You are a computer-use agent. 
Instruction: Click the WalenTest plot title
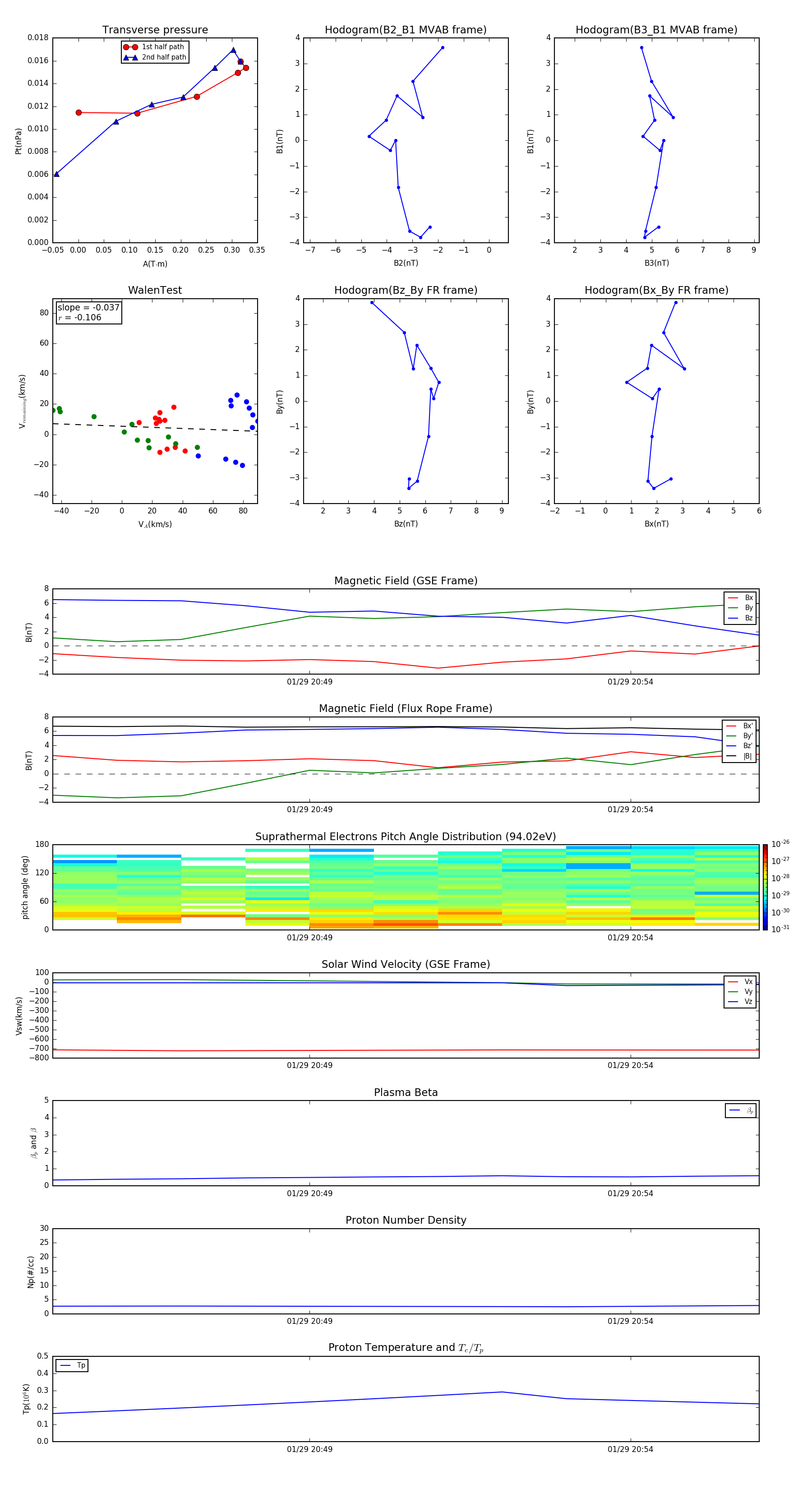(155, 290)
